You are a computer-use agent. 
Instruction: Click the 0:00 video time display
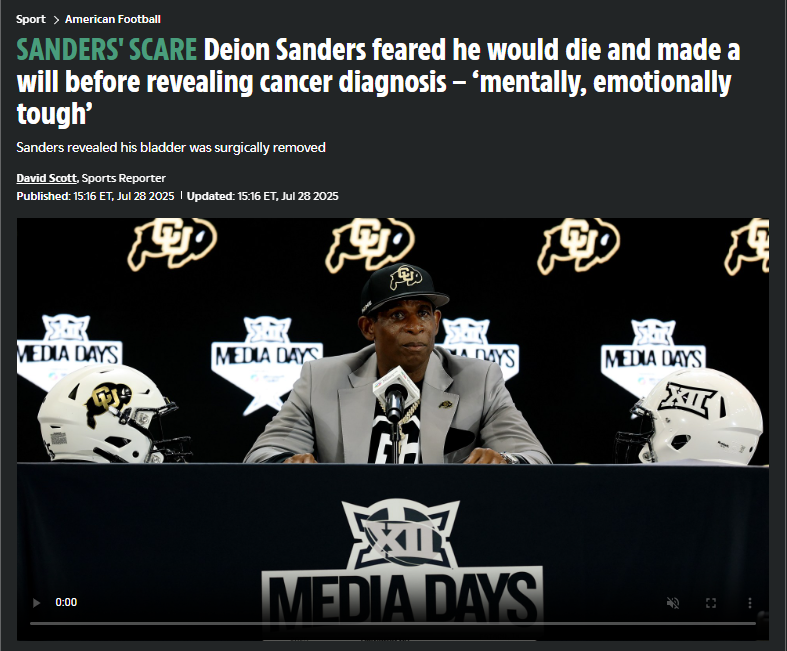pyautogui.click(x=66, y=602)
